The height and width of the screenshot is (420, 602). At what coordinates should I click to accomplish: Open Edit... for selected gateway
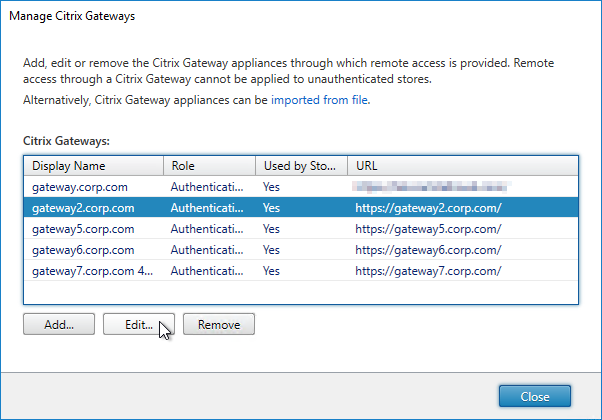139,324
